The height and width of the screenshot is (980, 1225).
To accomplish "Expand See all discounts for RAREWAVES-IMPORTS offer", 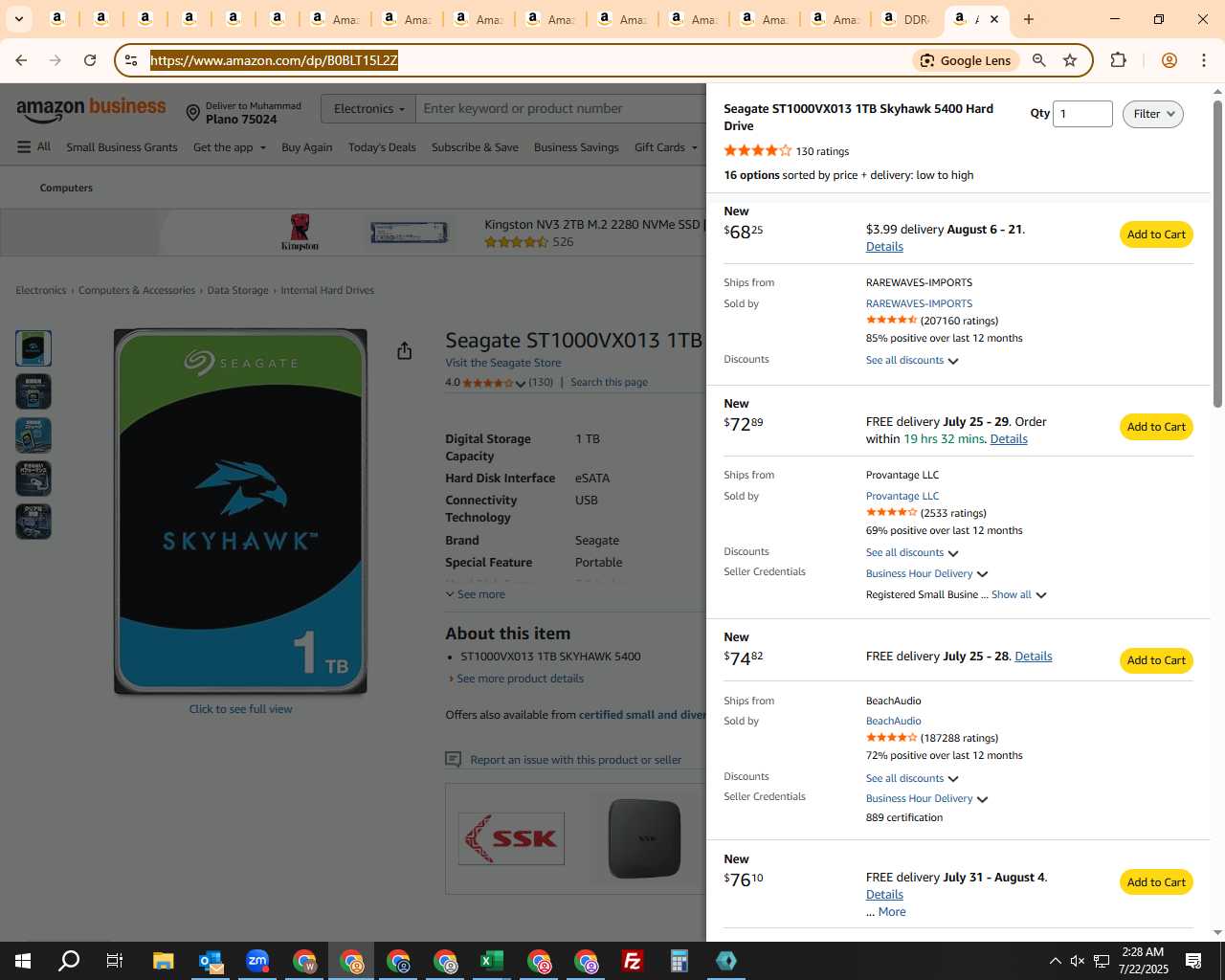I will click(x=912, y=360).
